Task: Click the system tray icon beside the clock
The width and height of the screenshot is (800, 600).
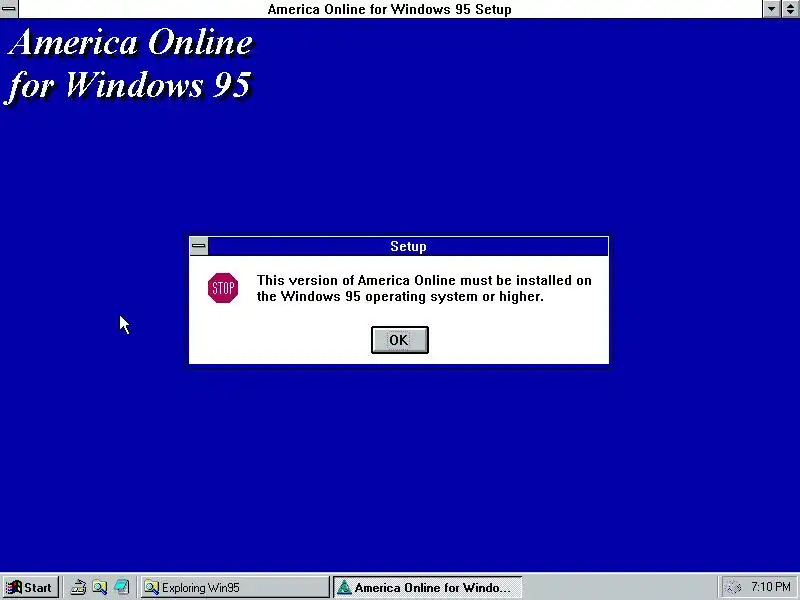Action: [x=733, y=588]
